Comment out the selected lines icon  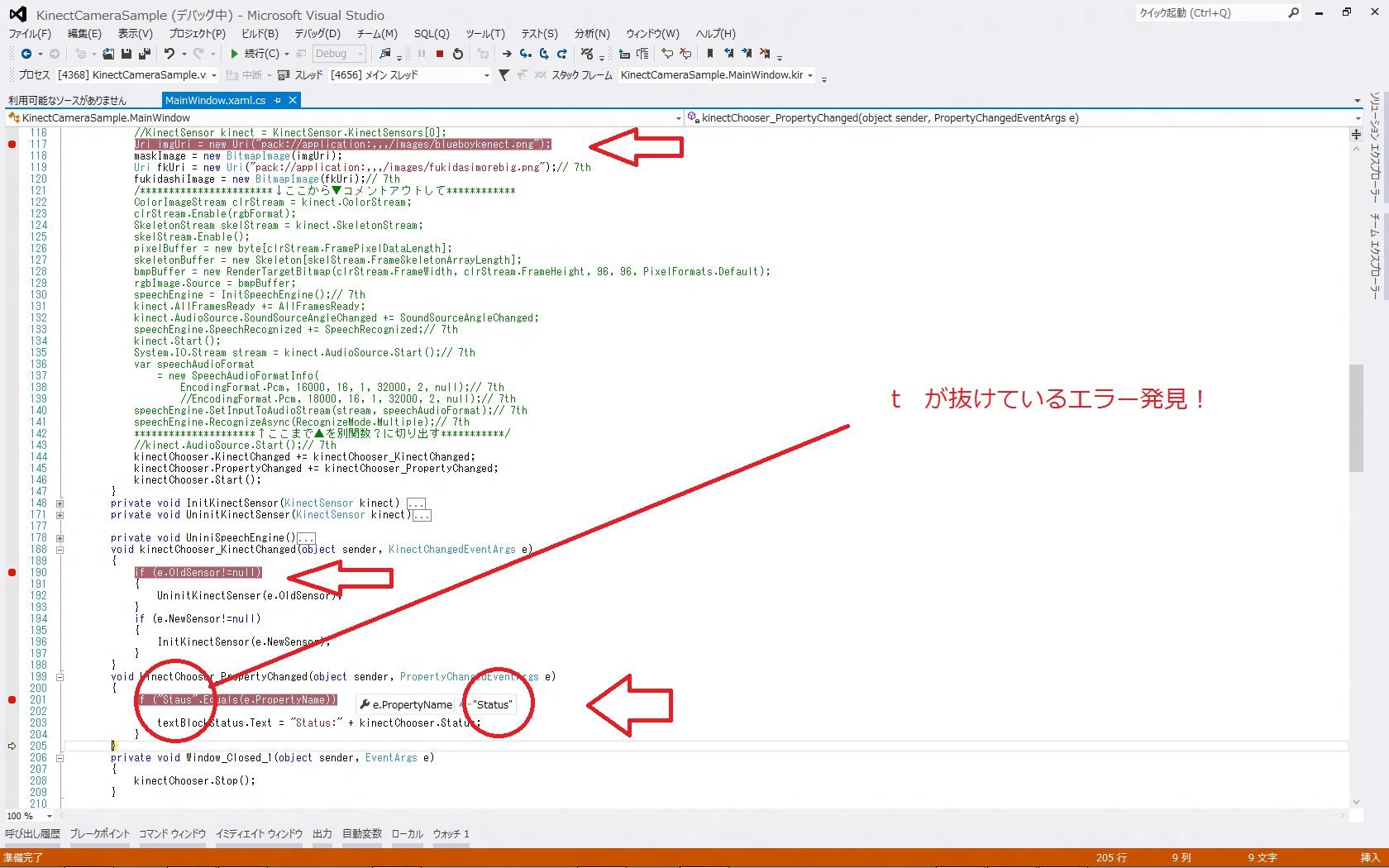(x=667, y=54)
